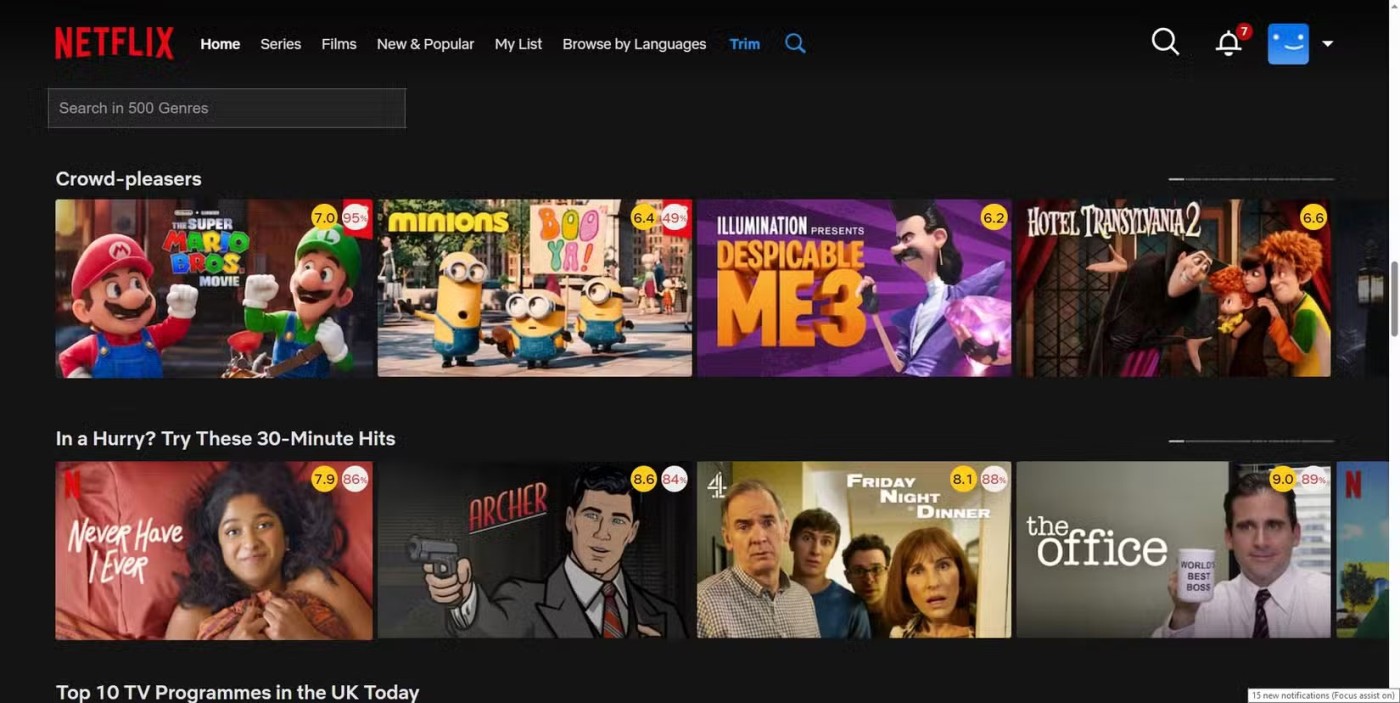Open My List

[x=518, y=44]
